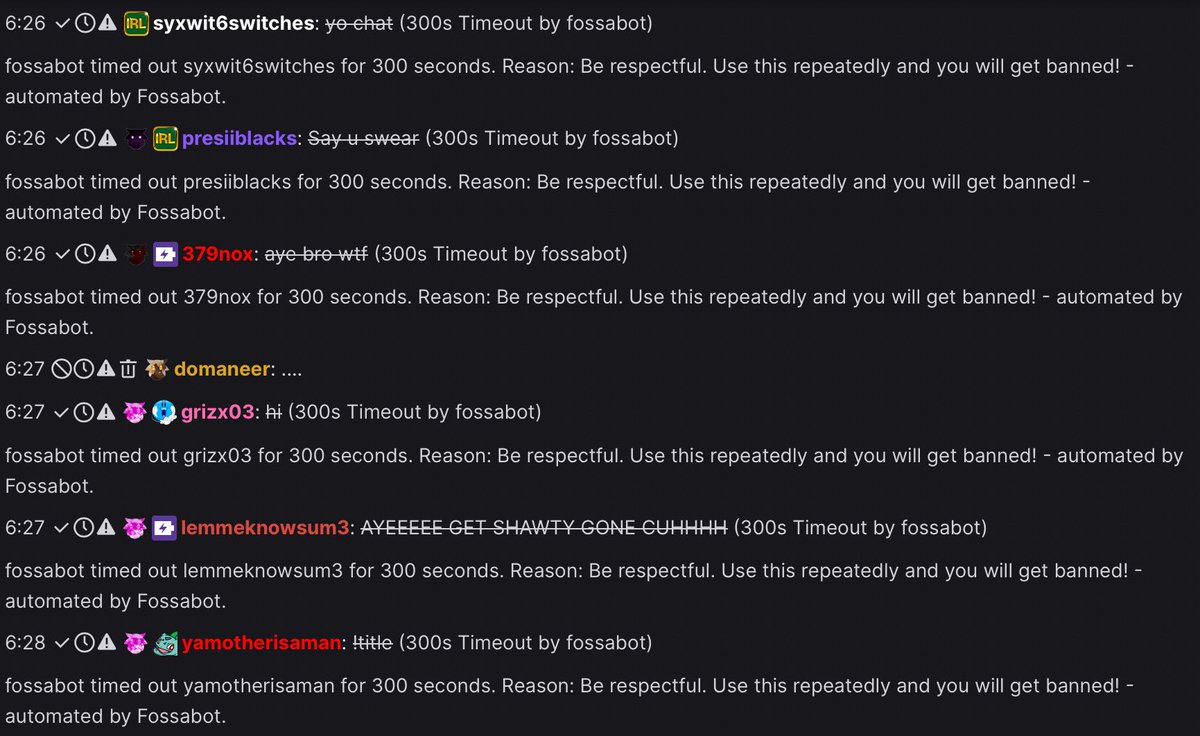Click the IRL badge next to syxwit6switches
The width and height of the screenshot is (1200, 736).
pyautogui.click(x=136, y=23)
